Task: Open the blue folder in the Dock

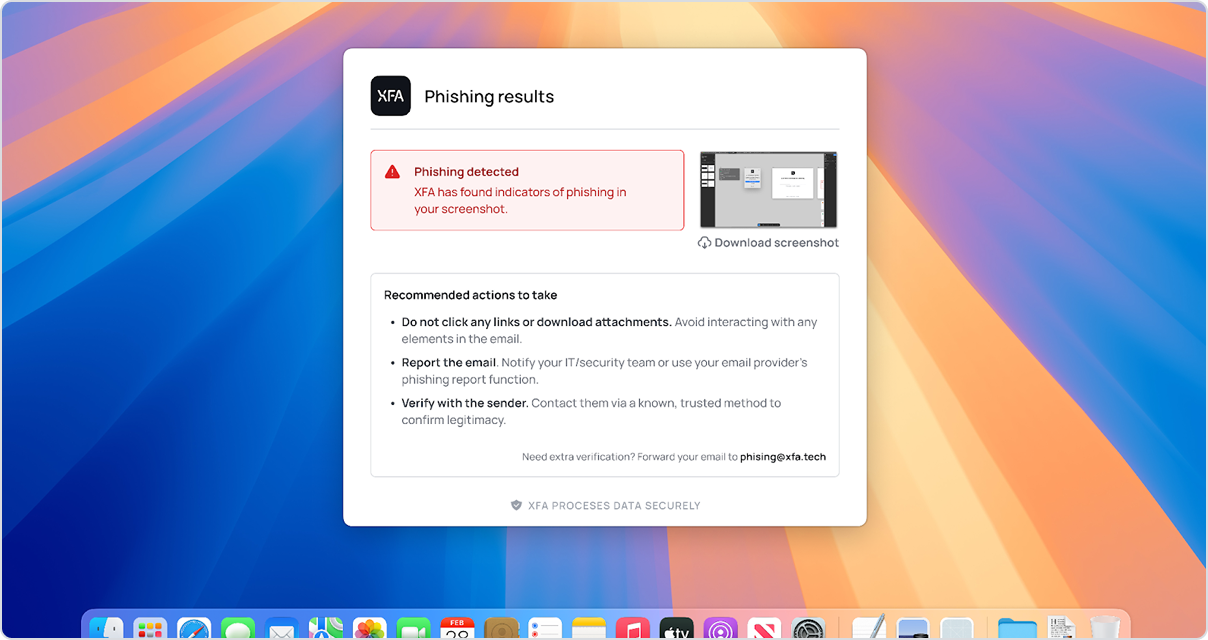Action: click(x=1018, y=629)
